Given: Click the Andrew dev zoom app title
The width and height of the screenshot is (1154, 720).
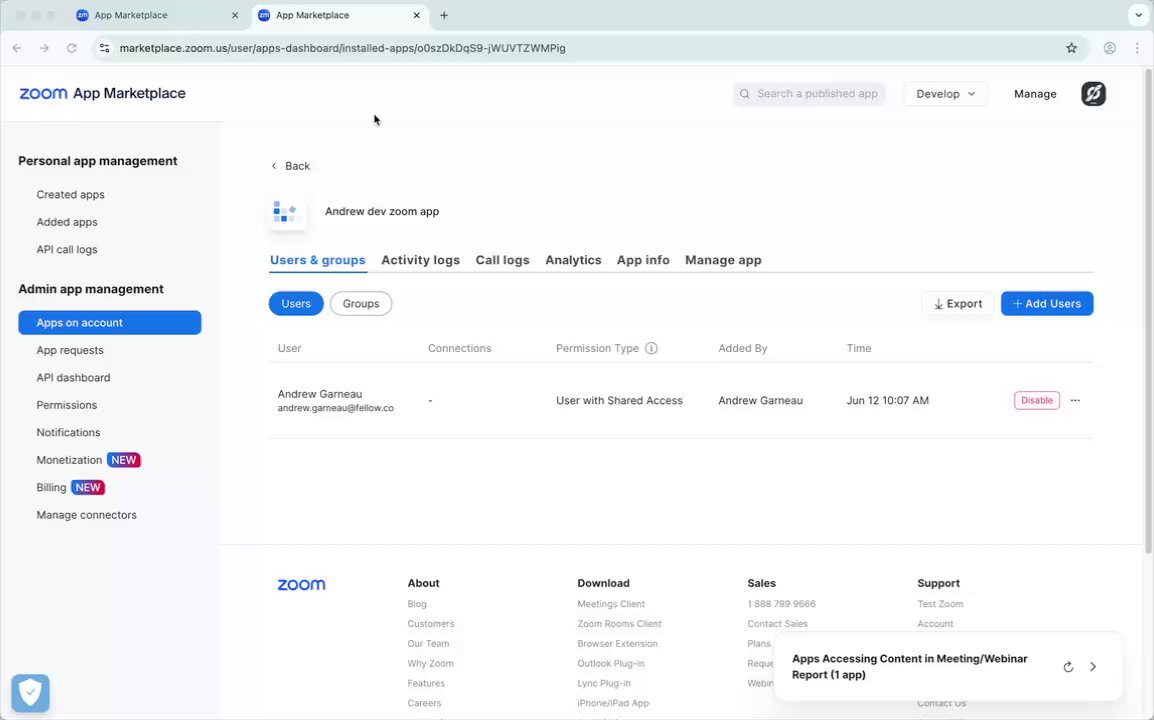Looking at the screenshot, I should (382, 211).
